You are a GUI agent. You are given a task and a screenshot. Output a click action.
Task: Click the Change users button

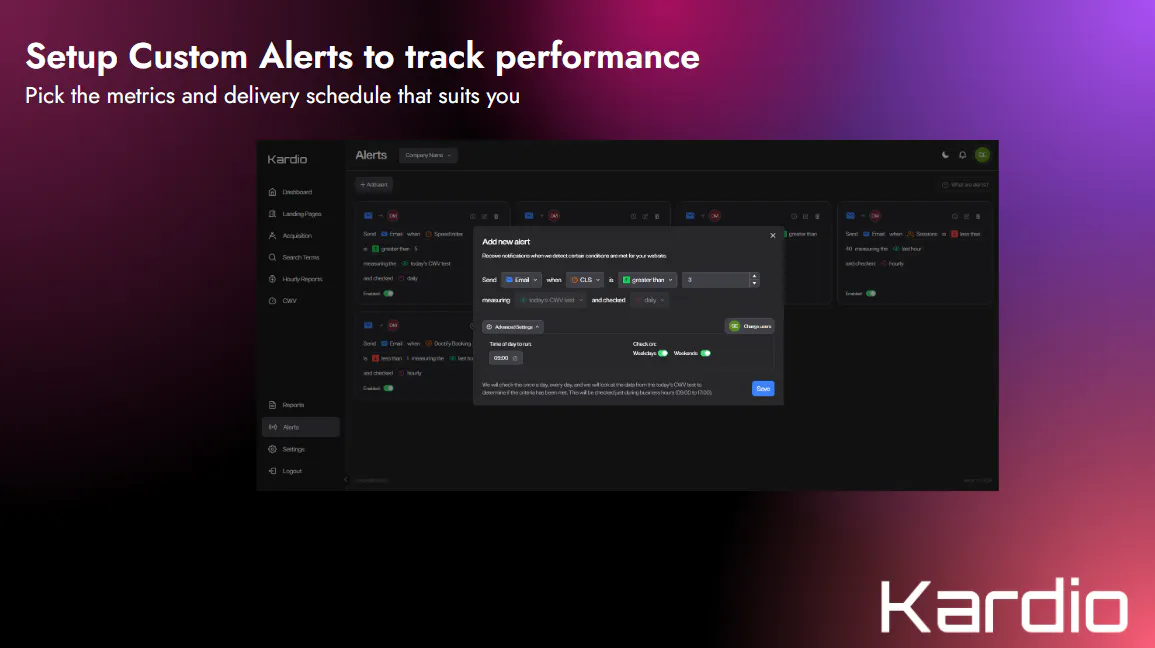click(750, 326)
